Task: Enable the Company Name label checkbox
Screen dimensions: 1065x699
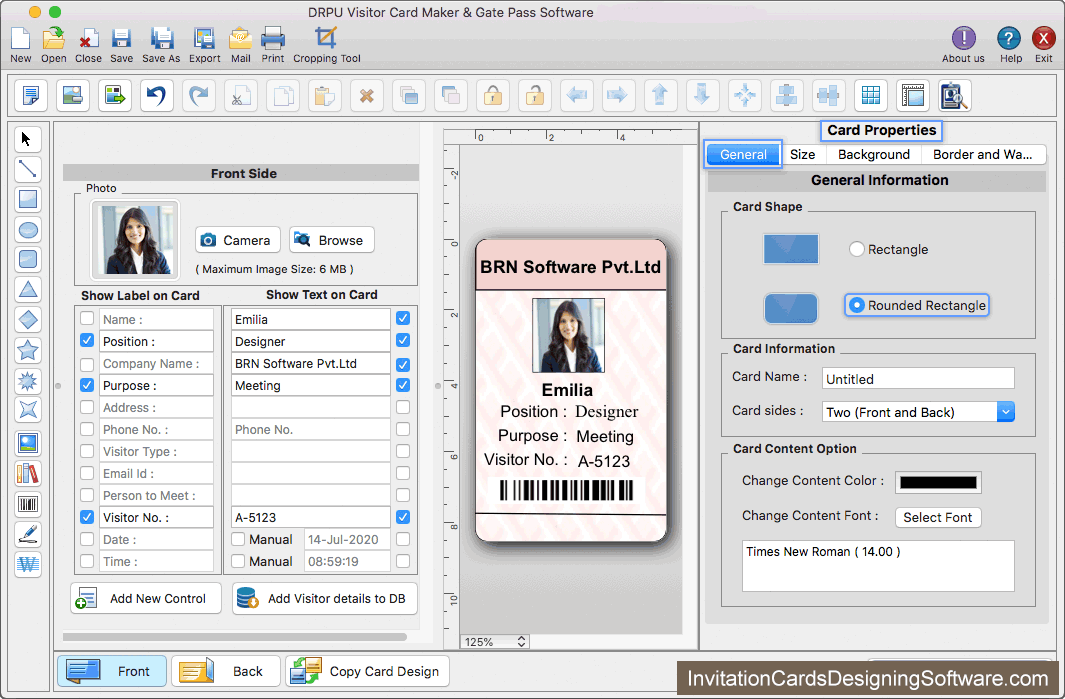Action: click(x=87, y=363)
